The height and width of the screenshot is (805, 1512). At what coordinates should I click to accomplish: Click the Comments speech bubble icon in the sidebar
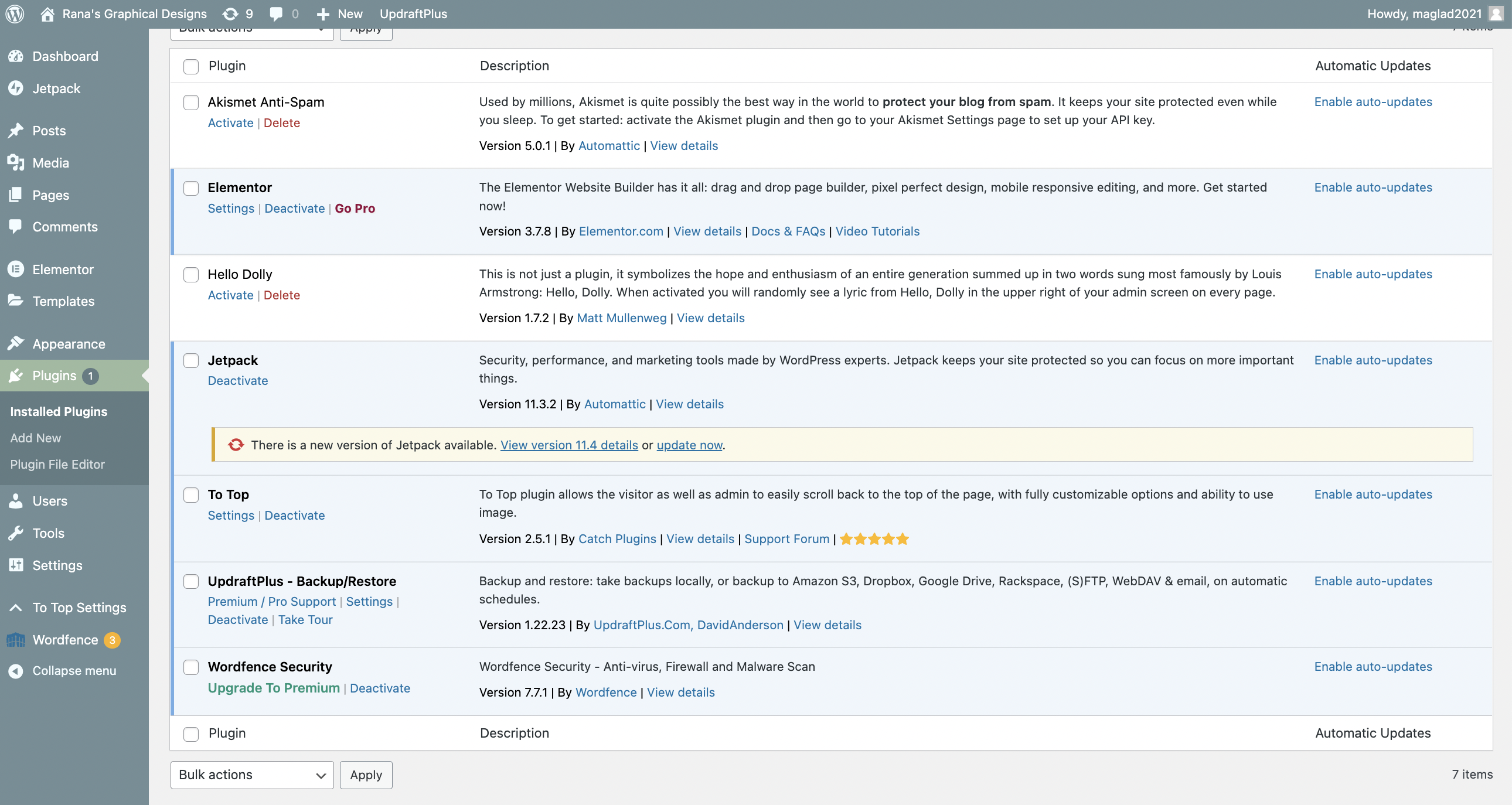click(16, 227)
